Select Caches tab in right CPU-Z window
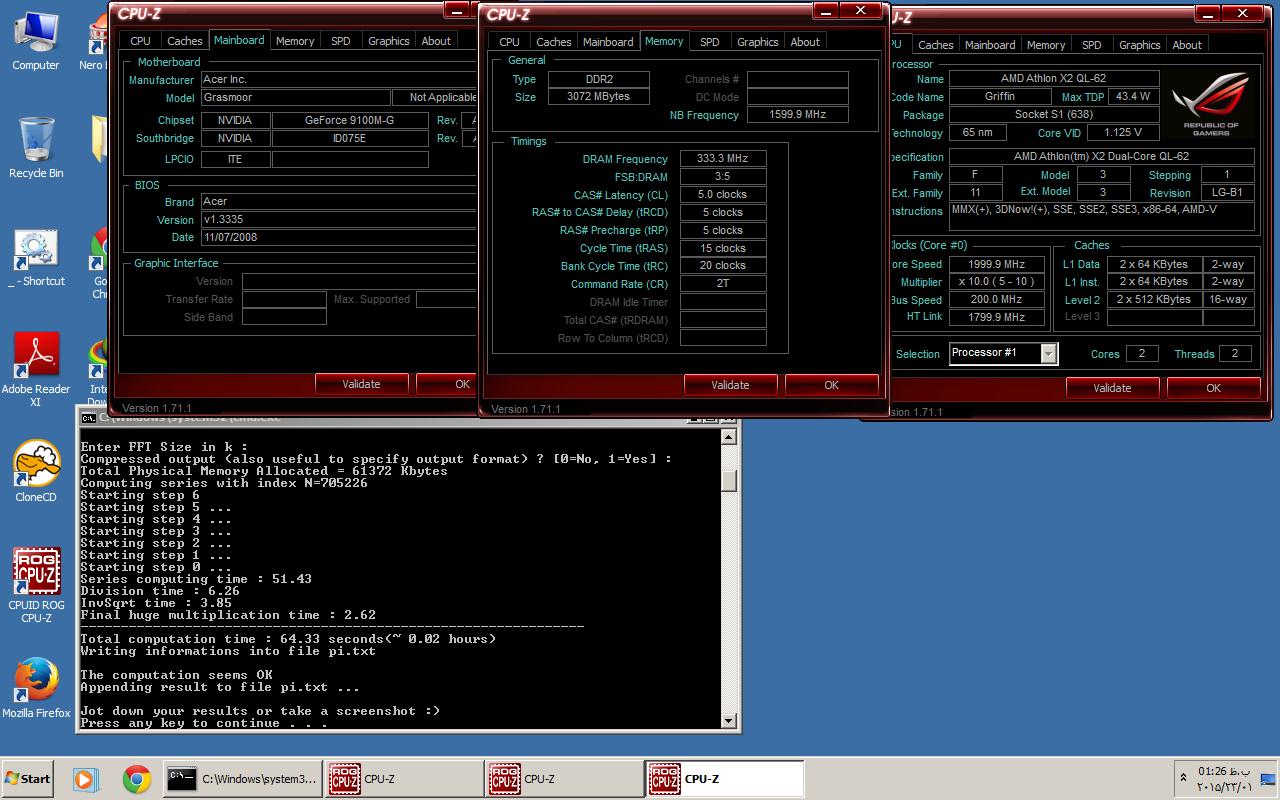Image resolution: width=1280 pixels, height=800 pixels. tap(935, 45)
